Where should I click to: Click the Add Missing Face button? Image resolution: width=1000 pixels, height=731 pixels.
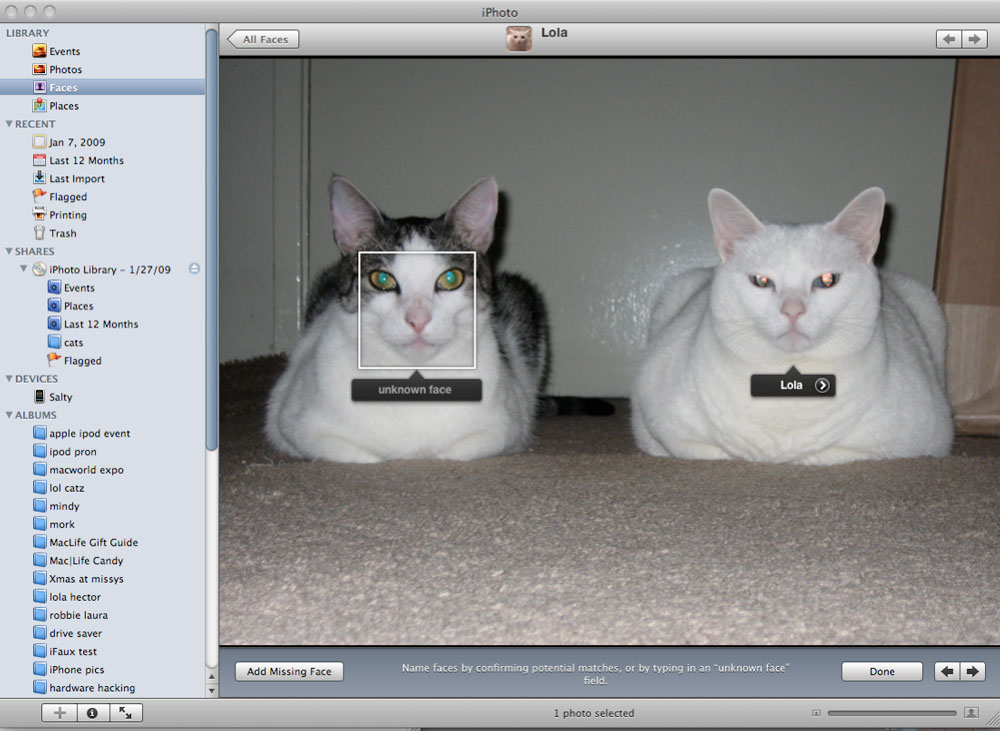[x=289, y=671]
